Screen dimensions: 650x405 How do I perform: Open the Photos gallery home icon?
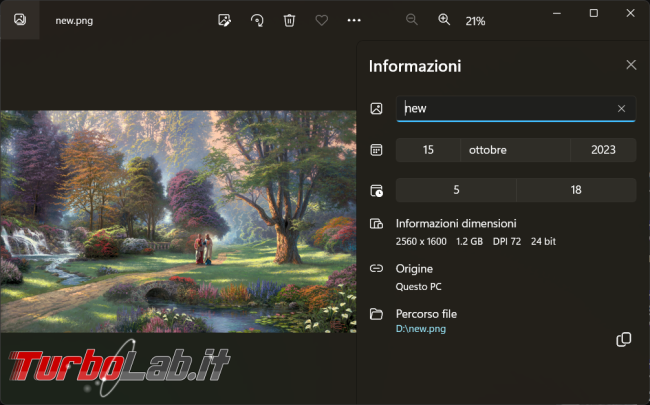[x=20, y=19]
